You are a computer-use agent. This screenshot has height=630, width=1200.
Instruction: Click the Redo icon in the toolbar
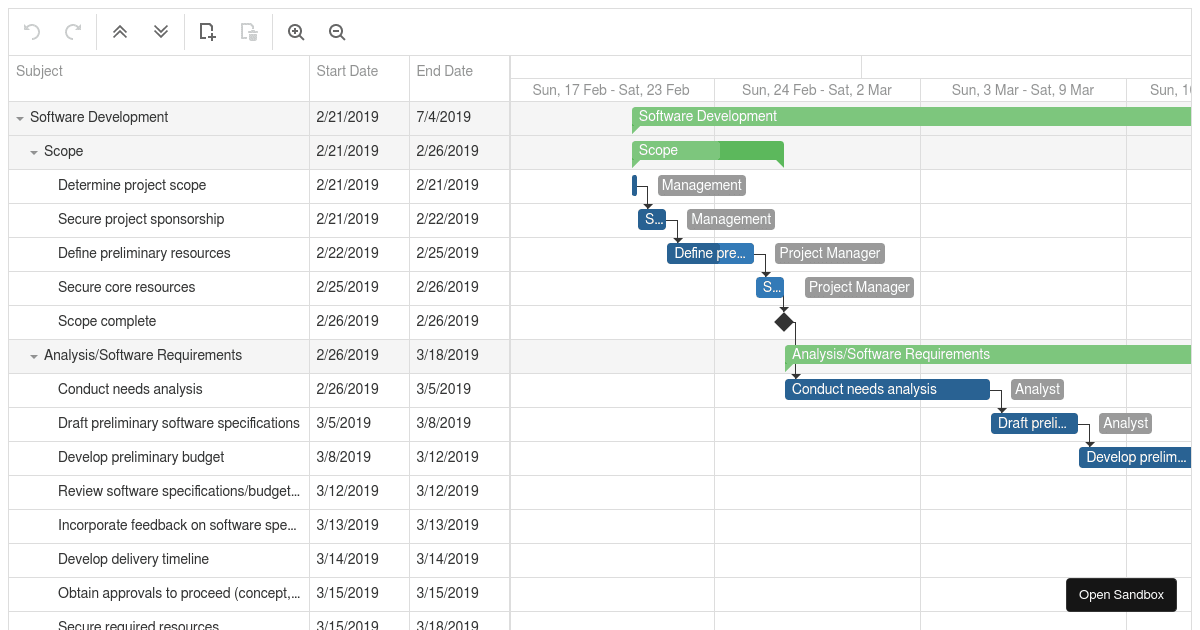[x=71, y=31]
